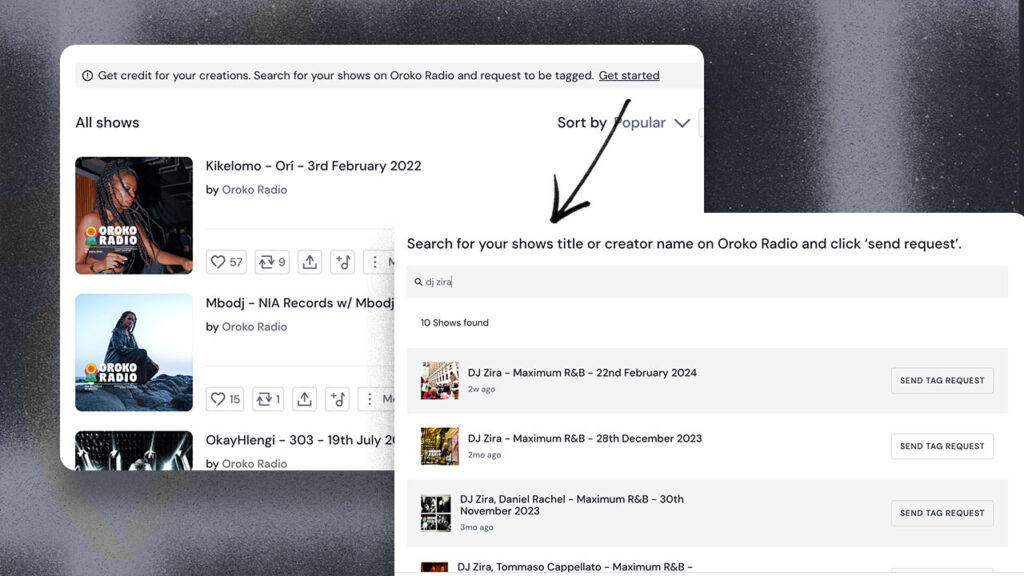Open Kikelomo – Orí show cover thumbnail

134,216
